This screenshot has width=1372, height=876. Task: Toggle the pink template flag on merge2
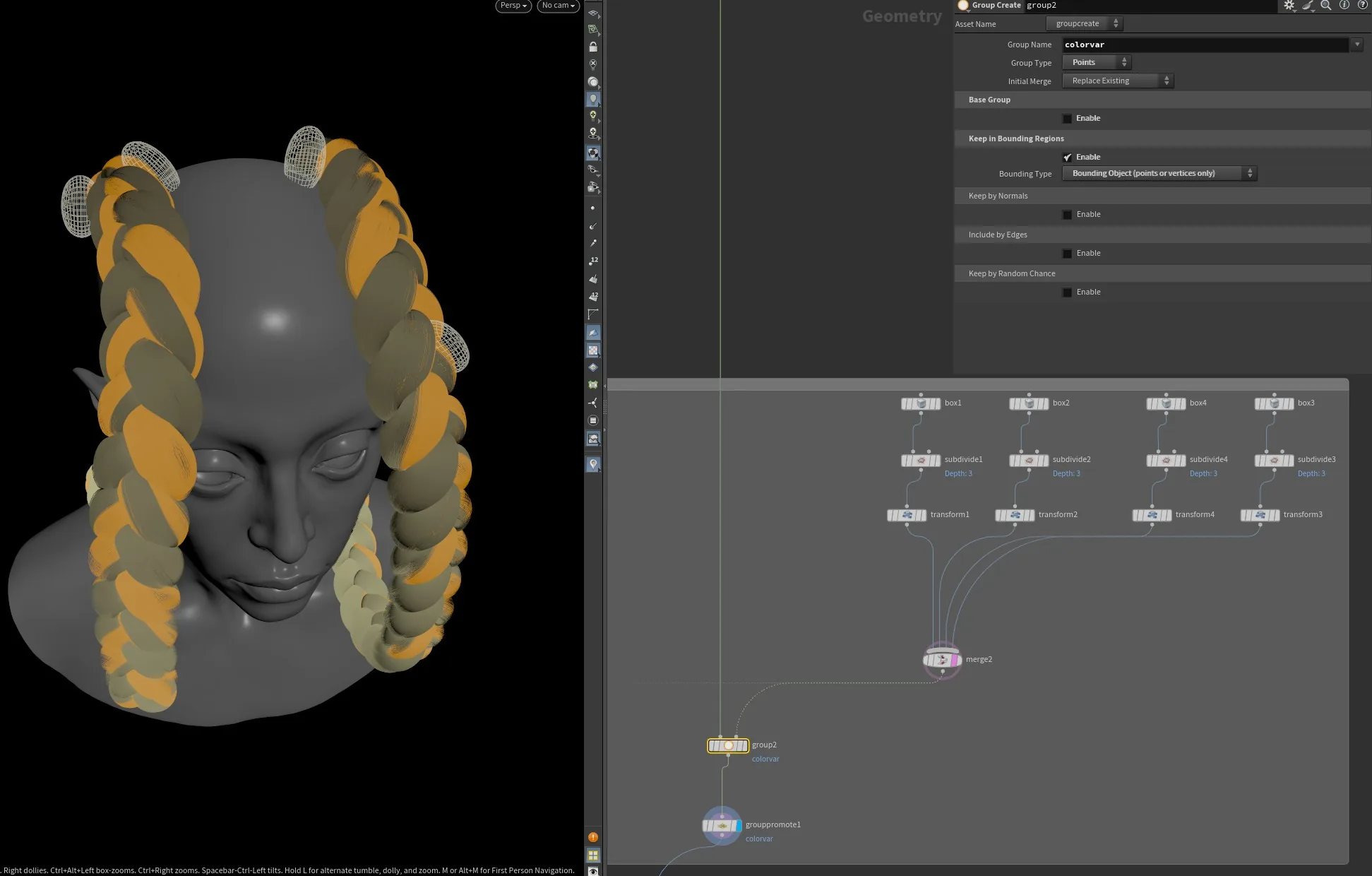pos(955,660)
